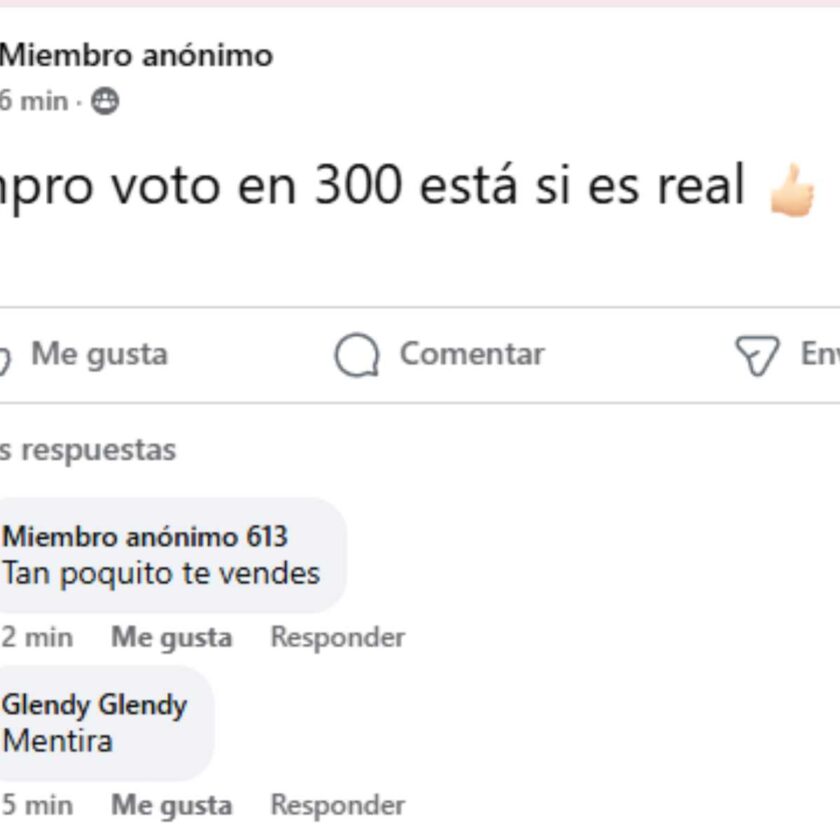The width and height of the screenshot is (840, 840).
Task: Click the comment speech bubble icon
Action: [357, 355]
